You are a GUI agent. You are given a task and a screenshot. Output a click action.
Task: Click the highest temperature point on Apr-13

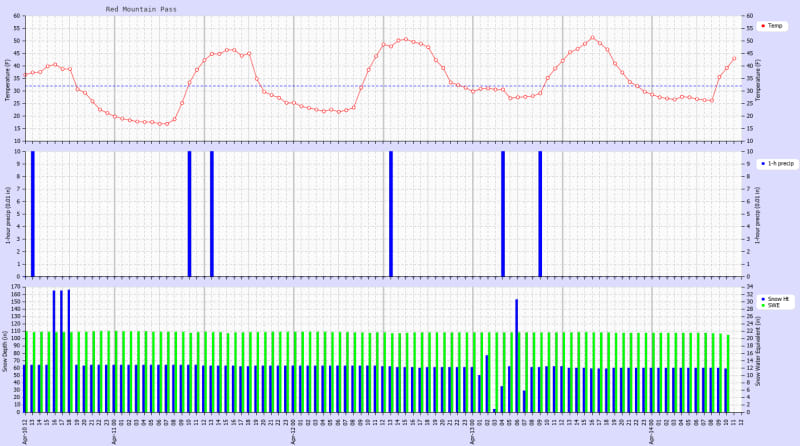pos(592,37)
